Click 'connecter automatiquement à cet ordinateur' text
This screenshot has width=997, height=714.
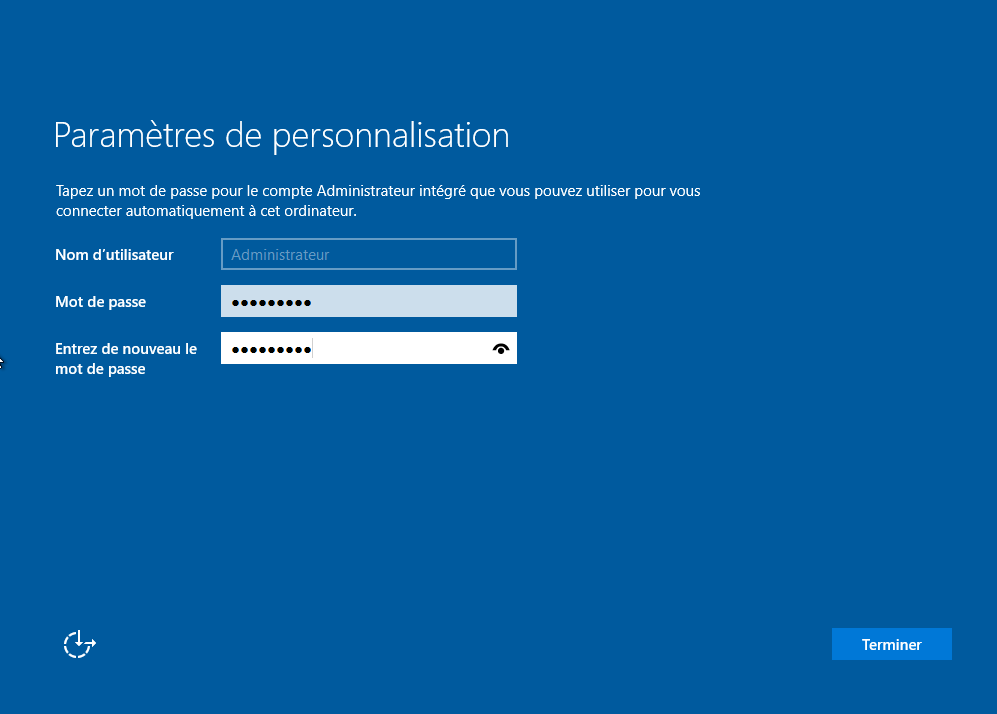pos(206,212)
